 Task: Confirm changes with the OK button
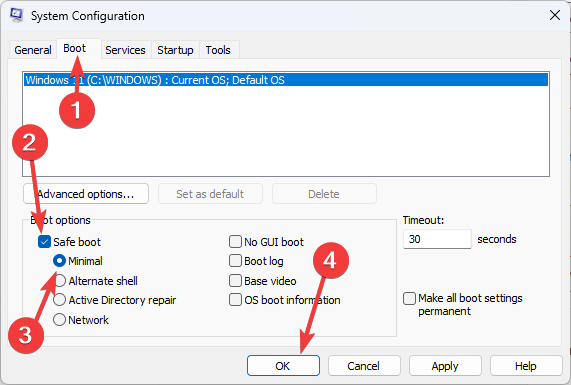coord(283,366)
